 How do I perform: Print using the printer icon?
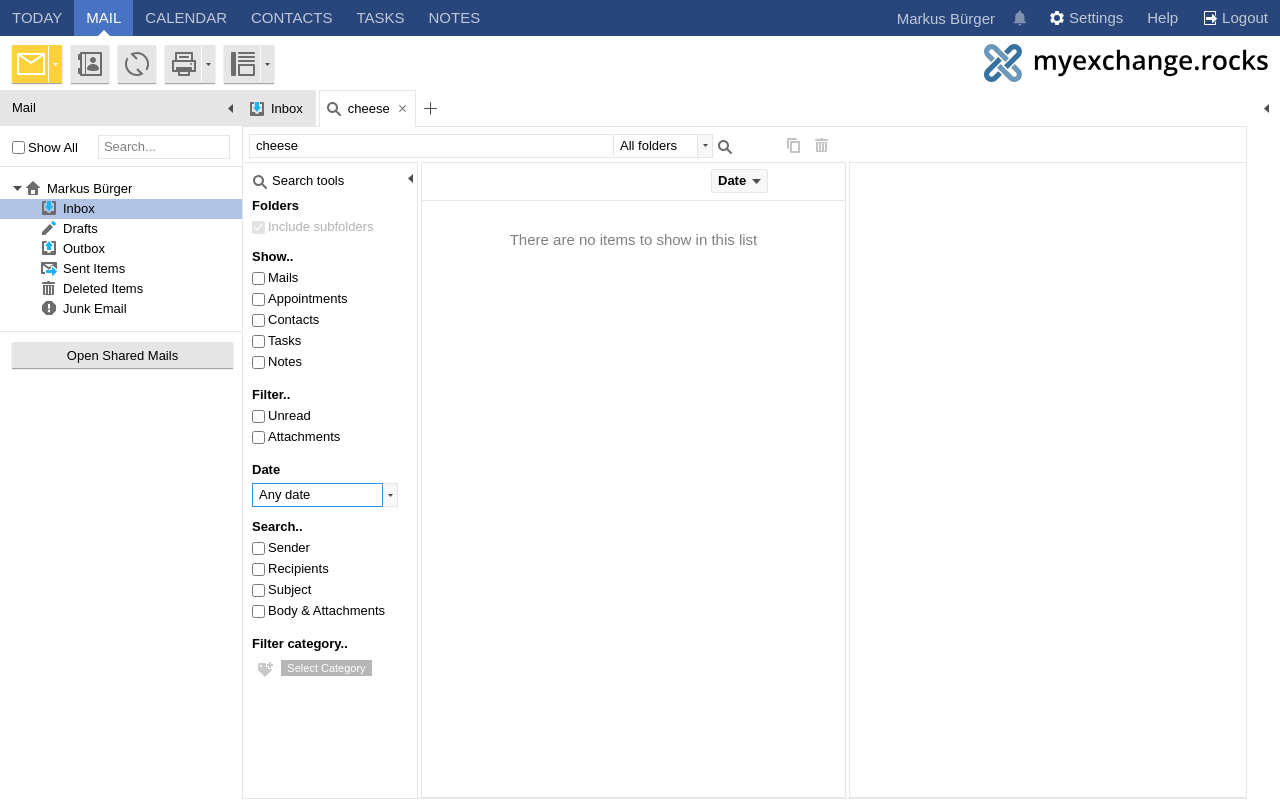pyautogui.click(x=183, y=64)
